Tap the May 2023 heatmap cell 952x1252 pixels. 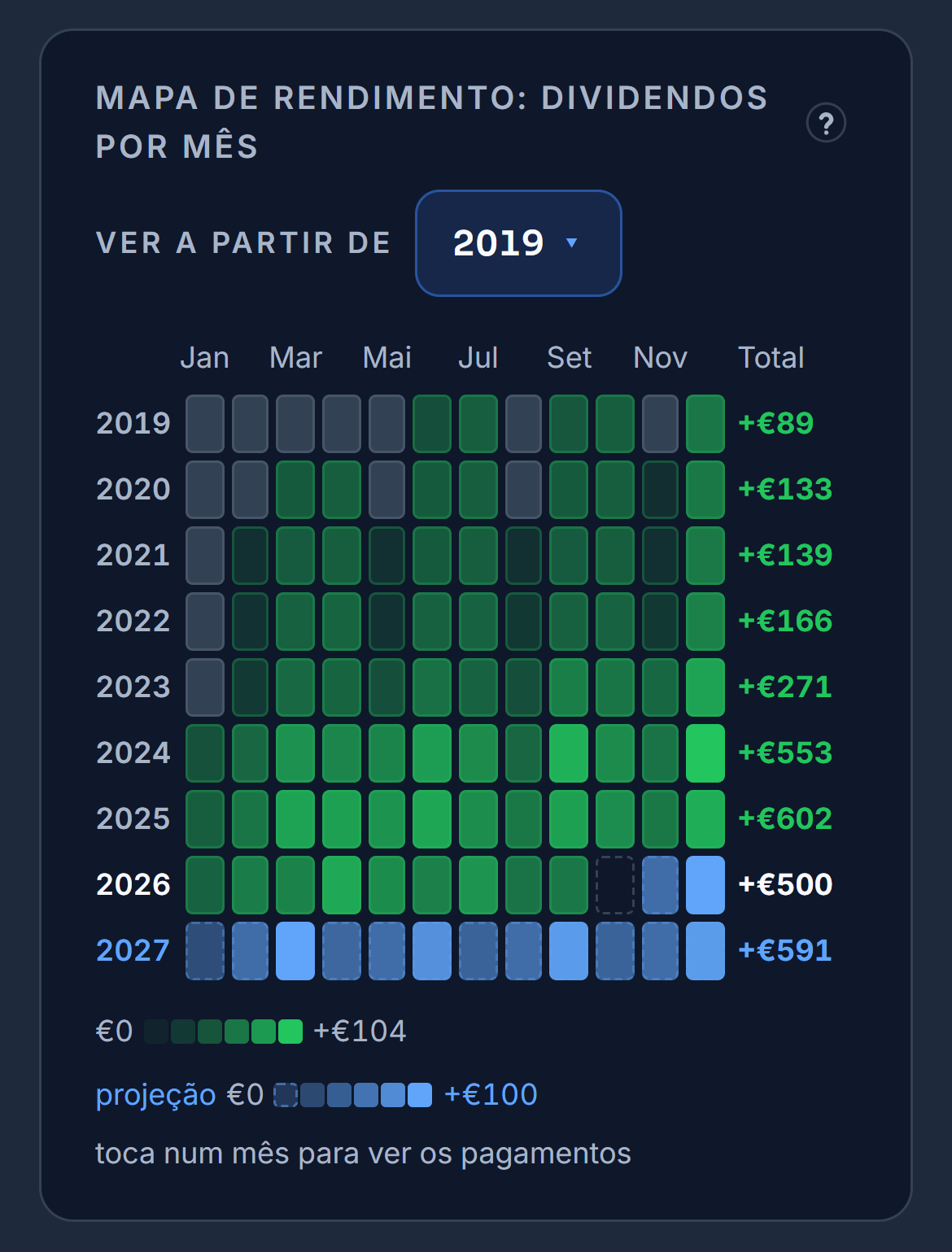tap(386, 687)
